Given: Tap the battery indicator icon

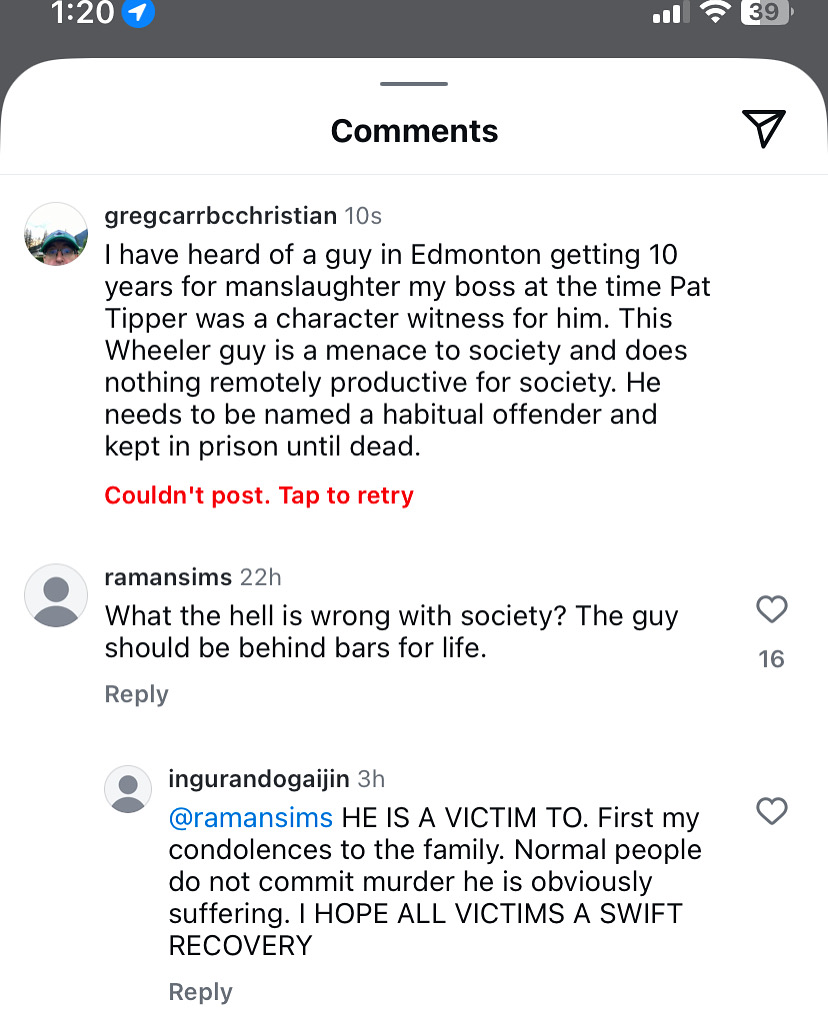Looking at the screenshot, I should click(767, 13).
